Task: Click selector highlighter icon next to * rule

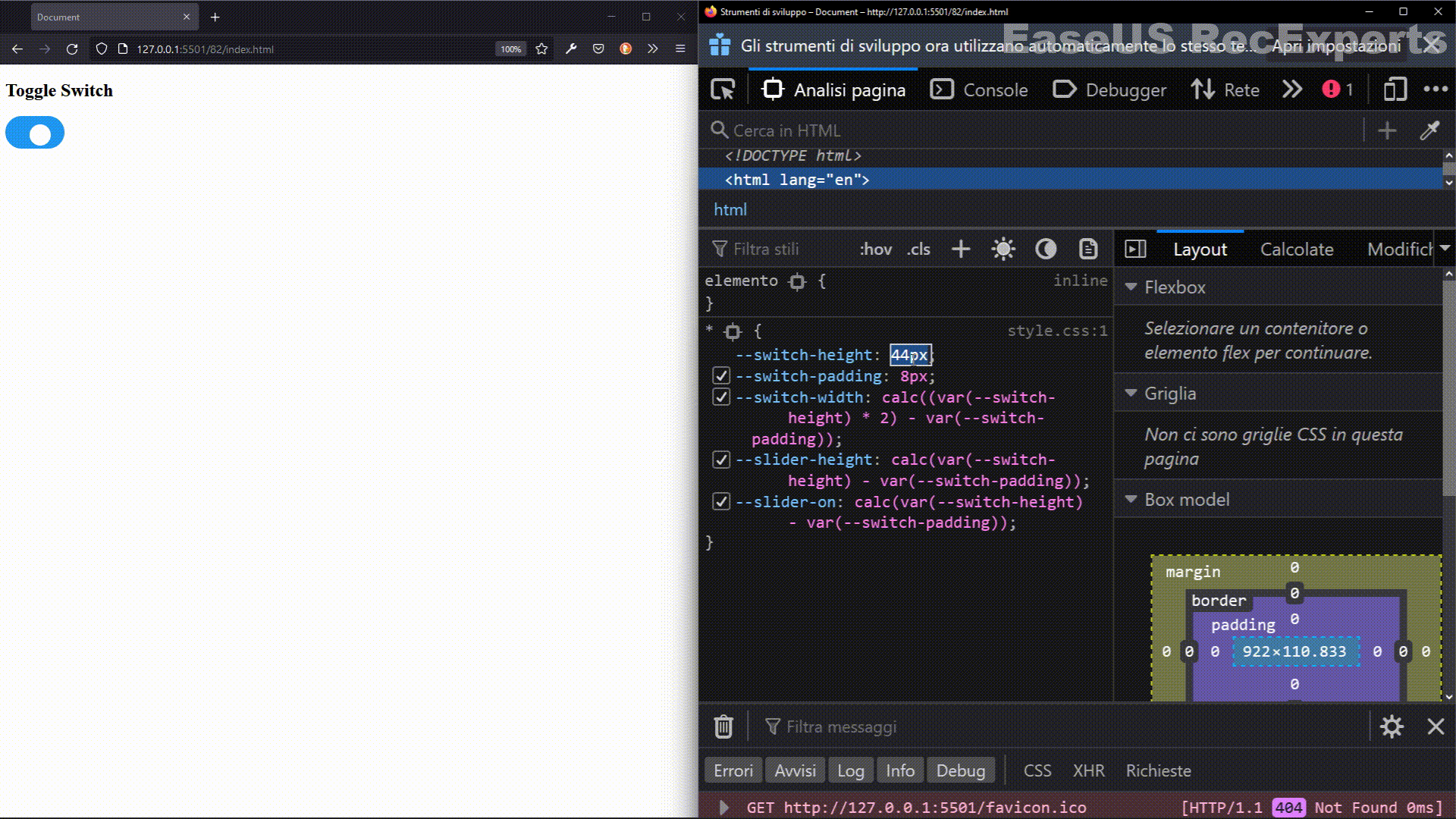Action: point(733,332)
